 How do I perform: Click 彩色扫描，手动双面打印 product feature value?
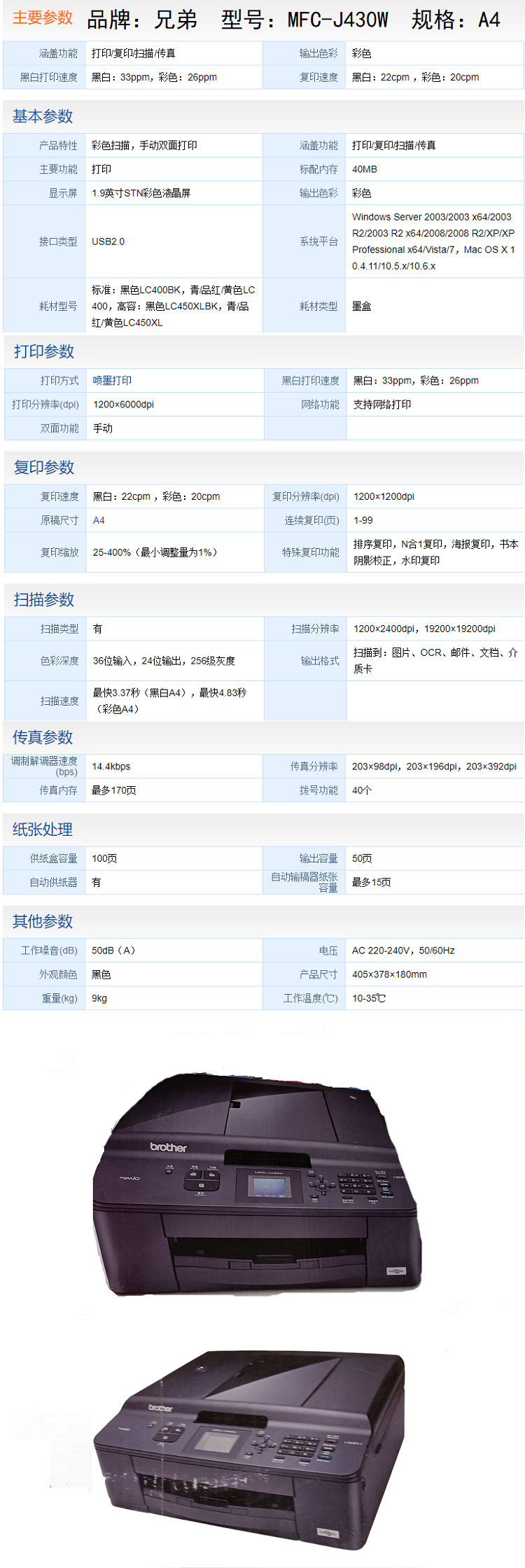(144, 145)
